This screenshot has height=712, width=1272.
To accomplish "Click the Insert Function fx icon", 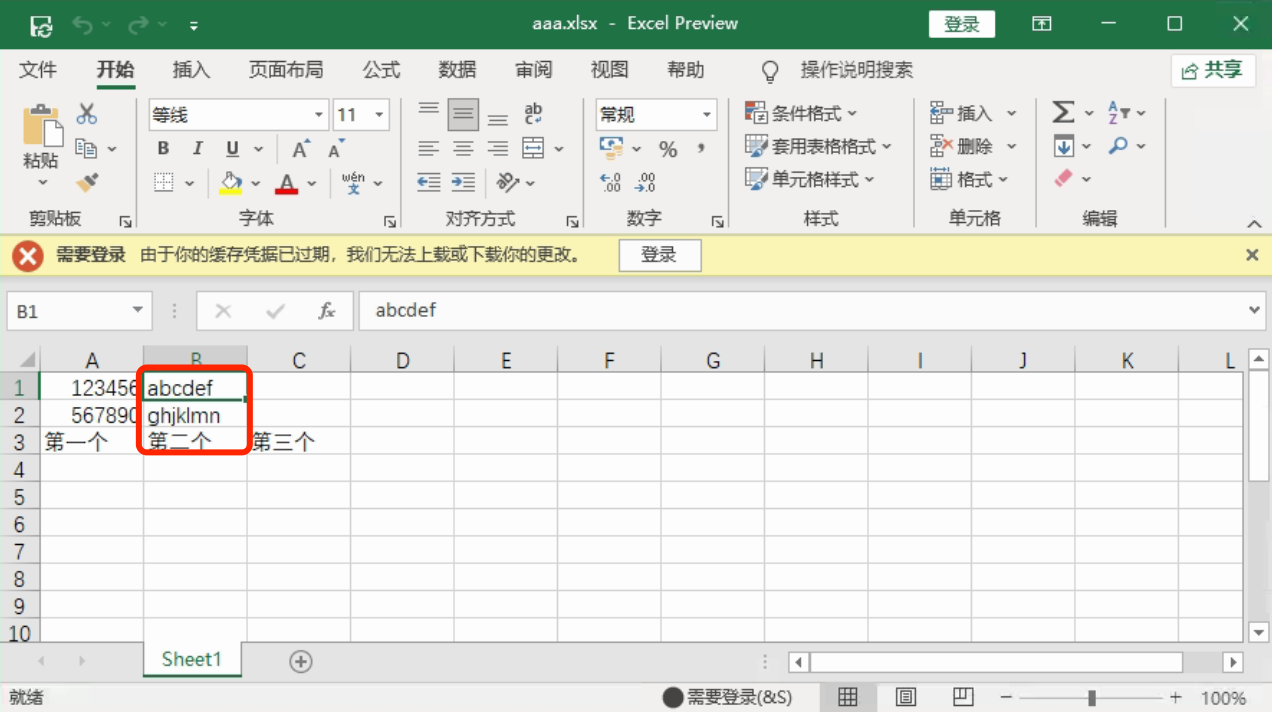I will pos(327,311).
